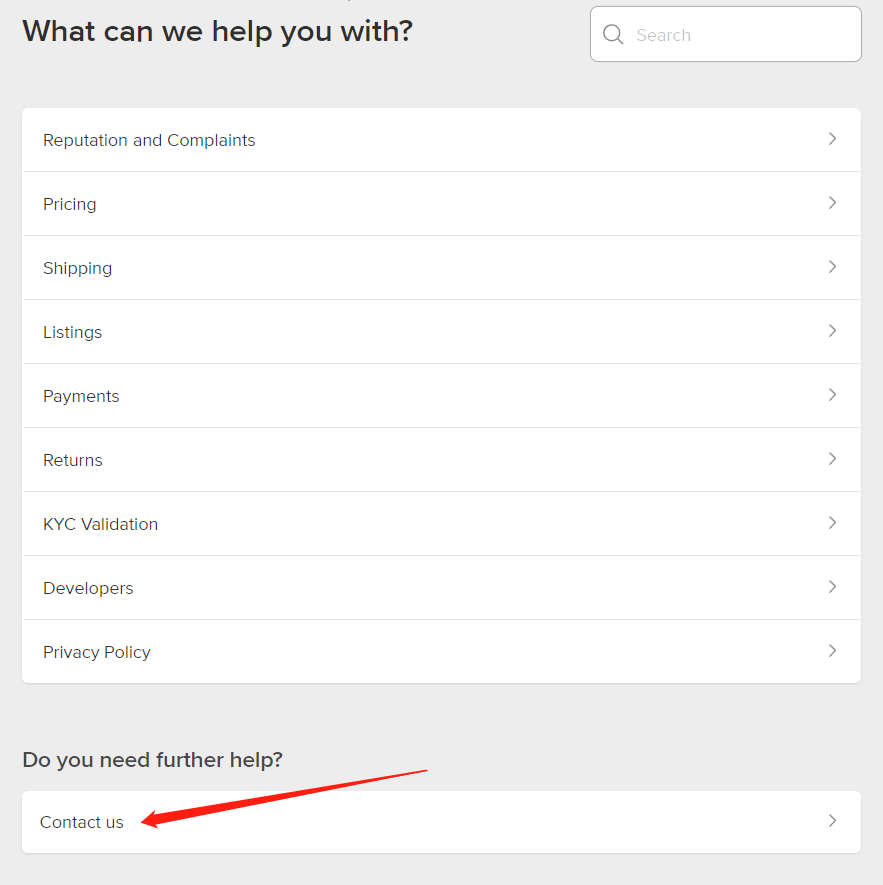The height and width of the screenshot is (885, 883).
Task: Click the Payments row chevron
Action: point(832,395)
